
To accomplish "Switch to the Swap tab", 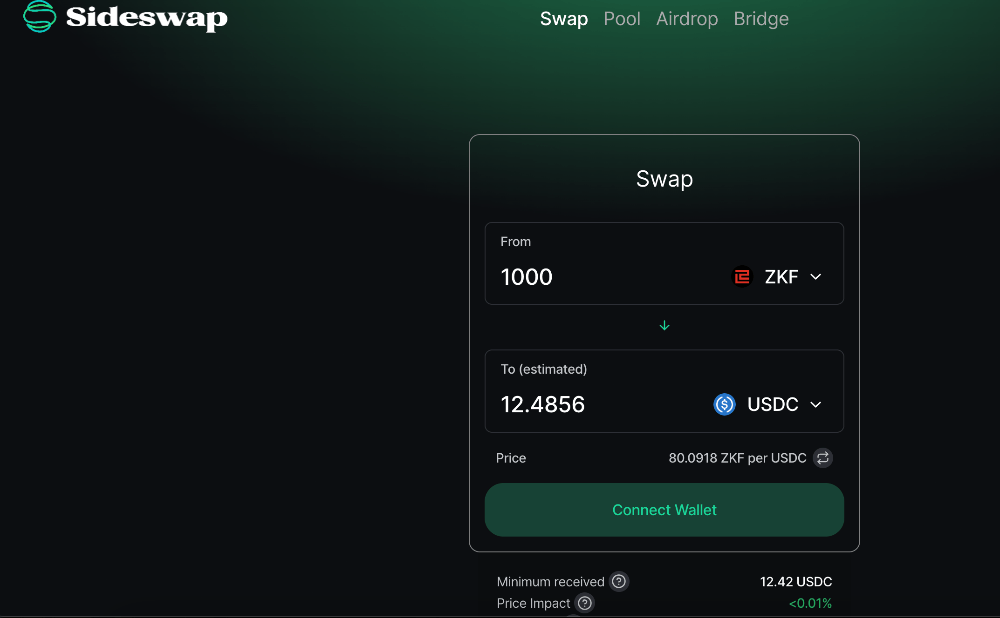I will pyautogui.click(x=564, y=19).
